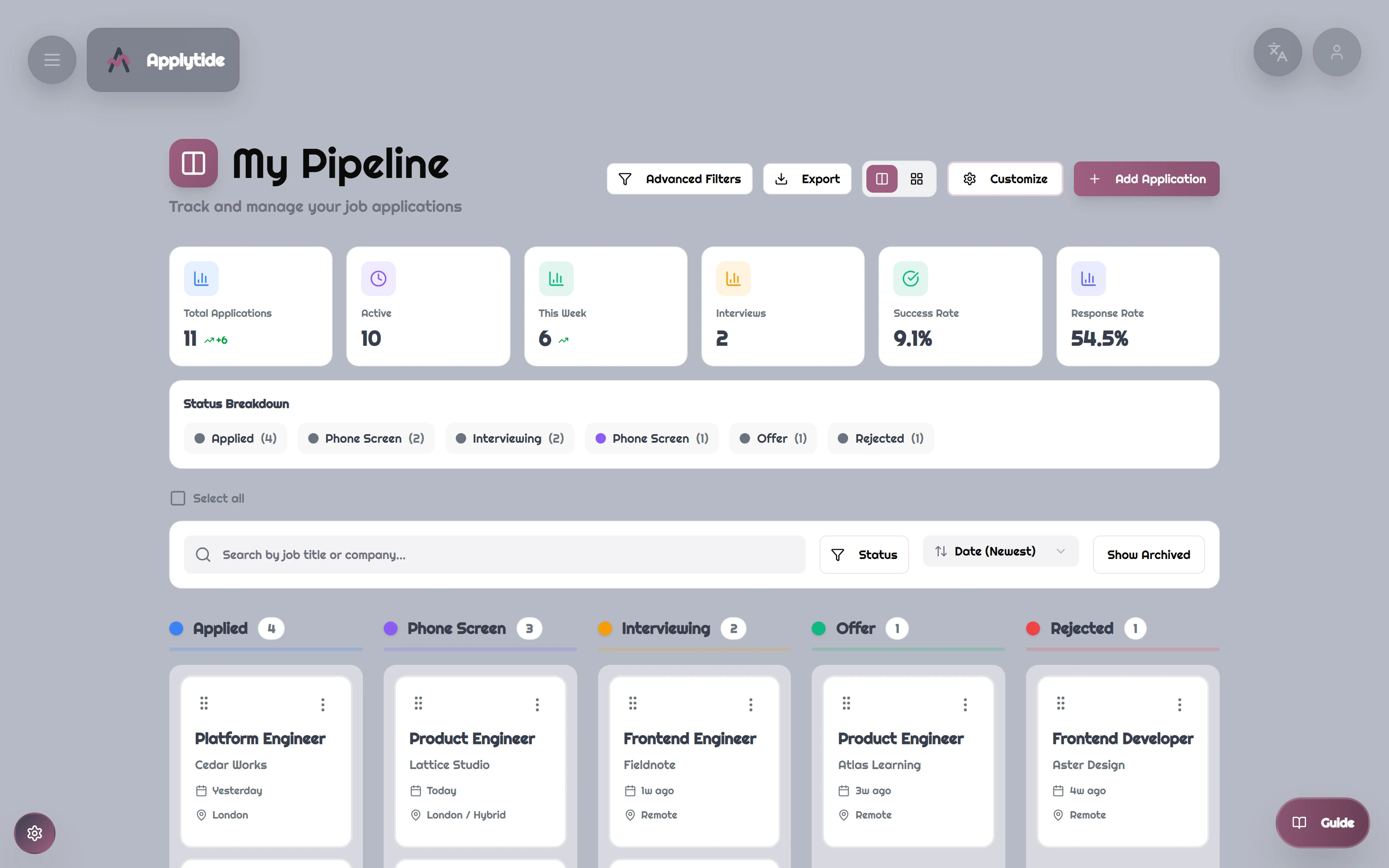Click the blue Applied column dot
This screenshot has width=1389, height=868.
176,628
